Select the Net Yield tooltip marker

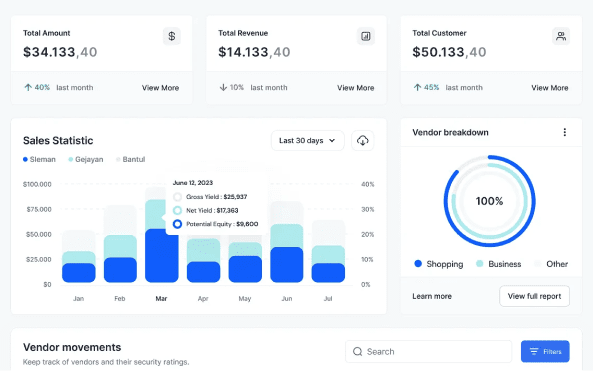pyautogui.click(x=177, y=210)
